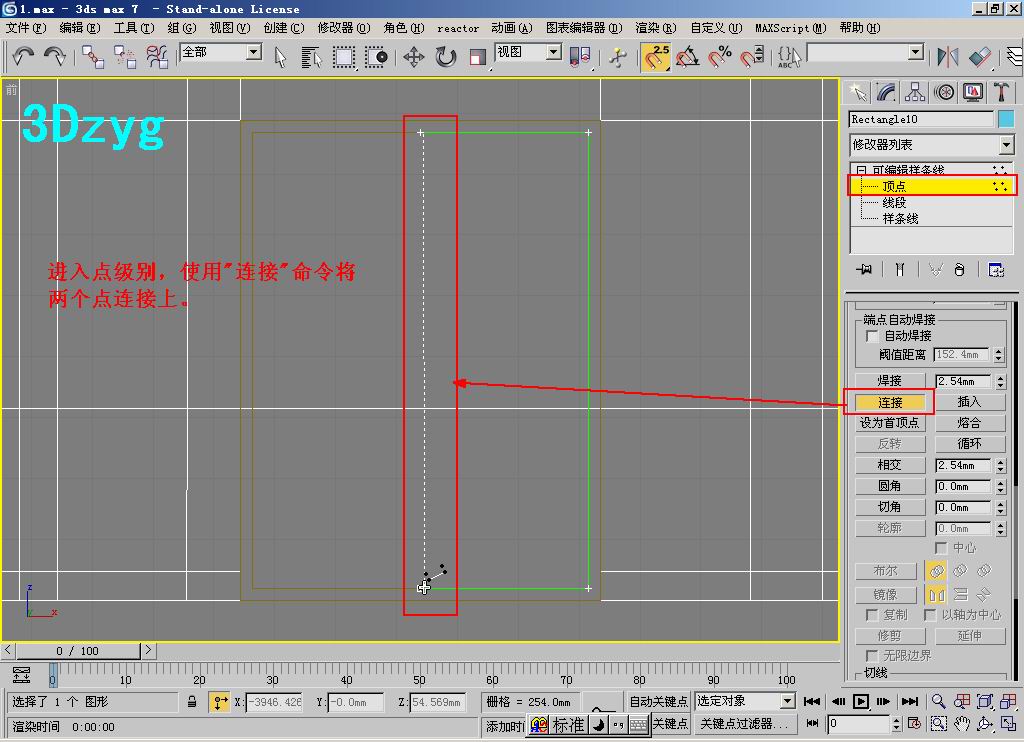Toggle the 自动关键点 auto key button
This screenshot has height=742, width=1024.
(x=657, y=701)
